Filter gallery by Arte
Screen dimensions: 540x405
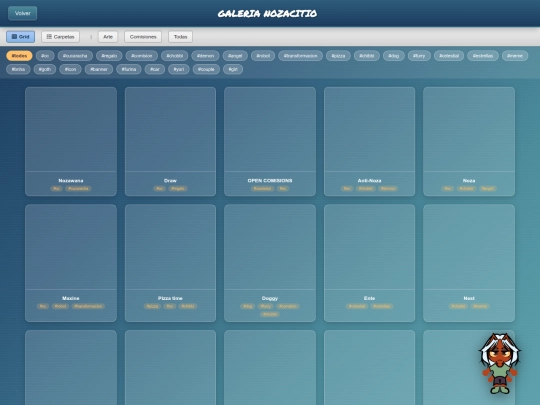(108, 37)
